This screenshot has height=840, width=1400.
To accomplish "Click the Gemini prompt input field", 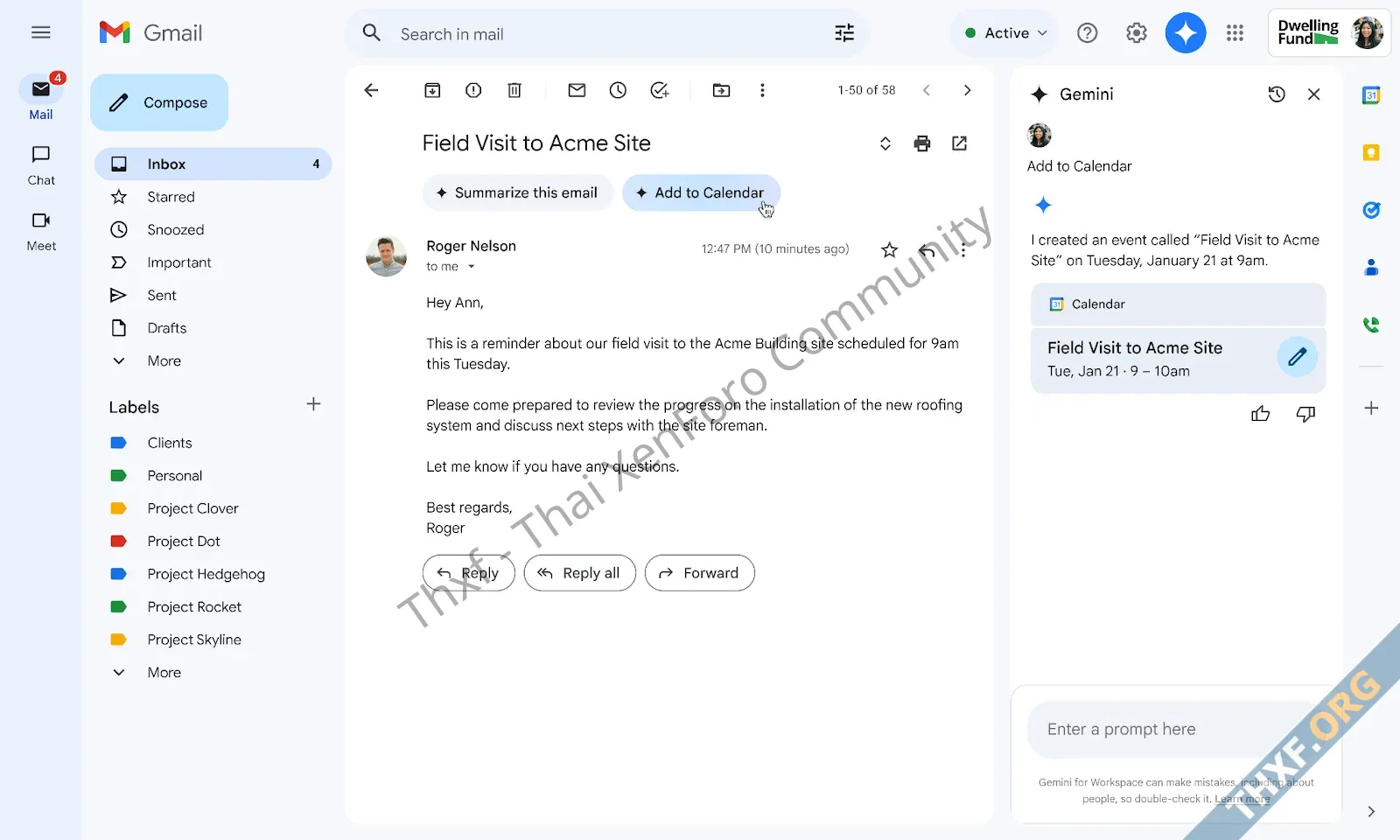I will (1176, 730).
